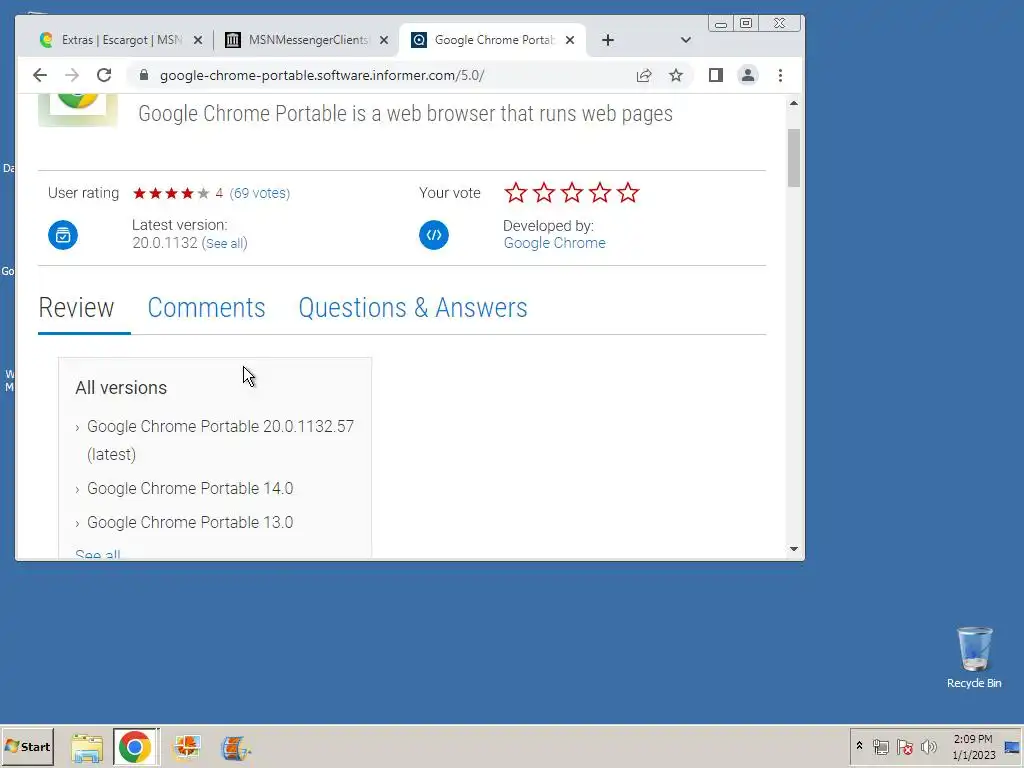Rate four stars in Your vote

pyautogui.click(x=600, y=193)
